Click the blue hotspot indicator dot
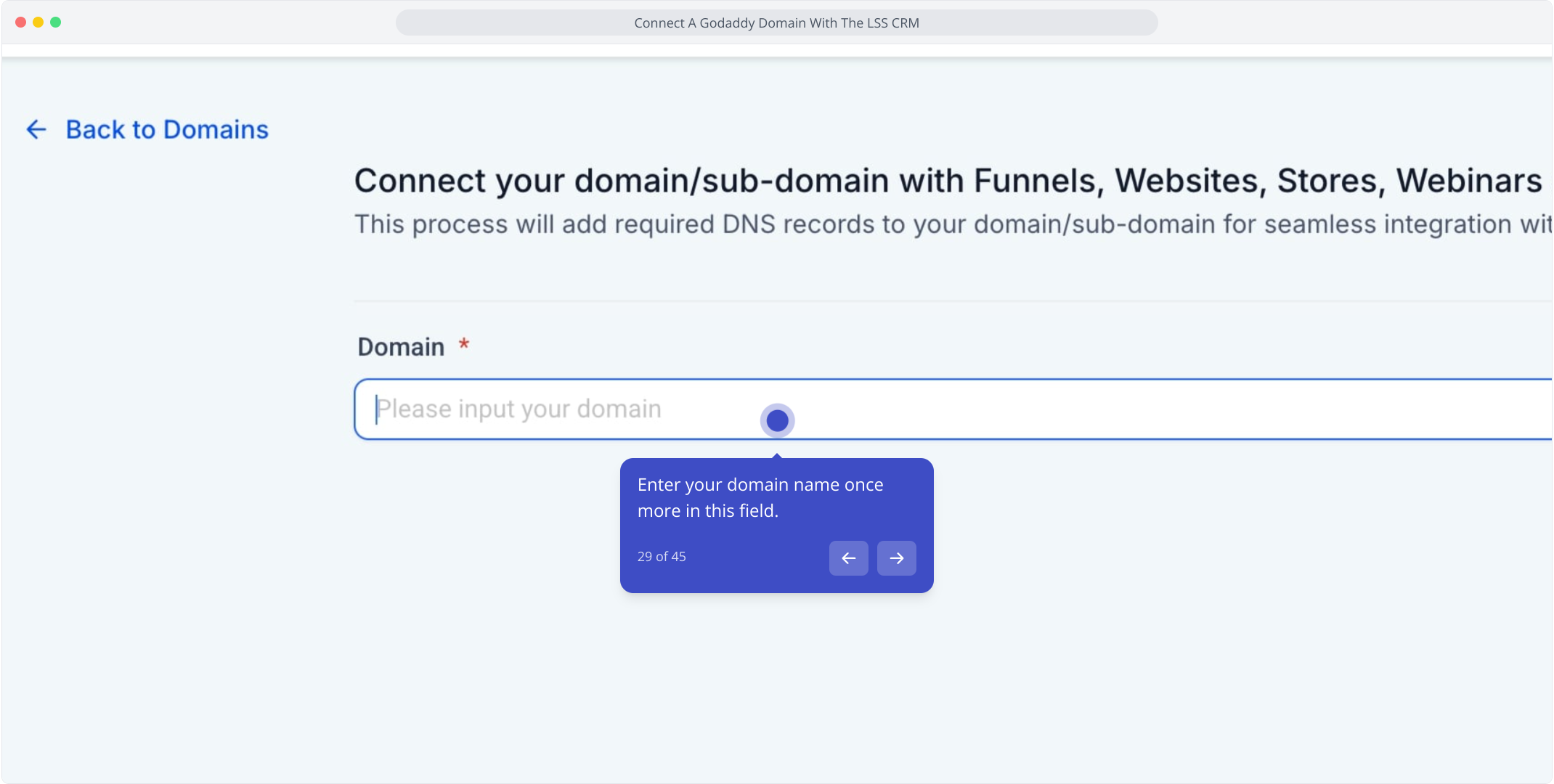 tap(778, 421)
